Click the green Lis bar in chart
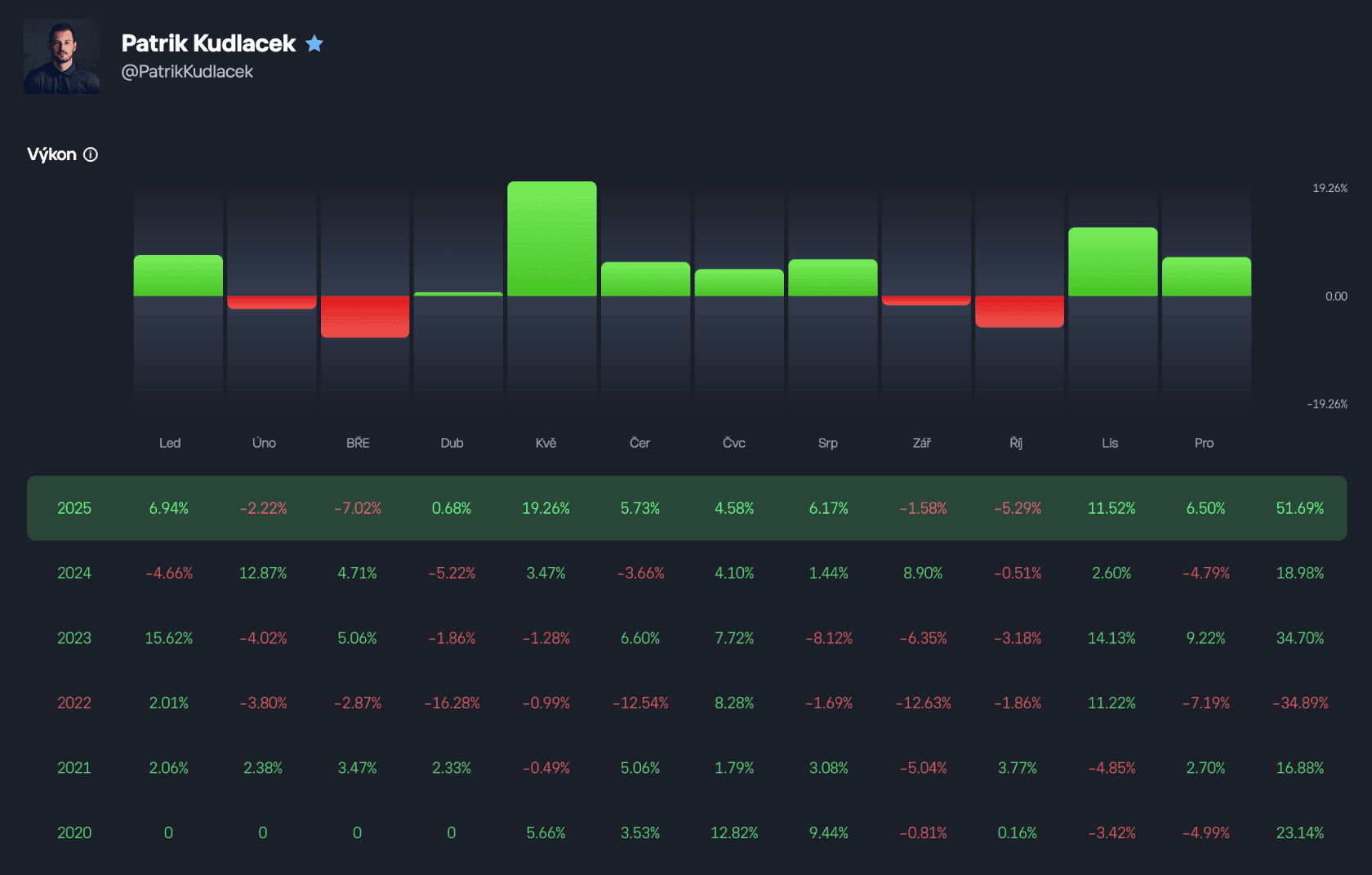Viewport: 1372px width, 875px height. 1112,261
